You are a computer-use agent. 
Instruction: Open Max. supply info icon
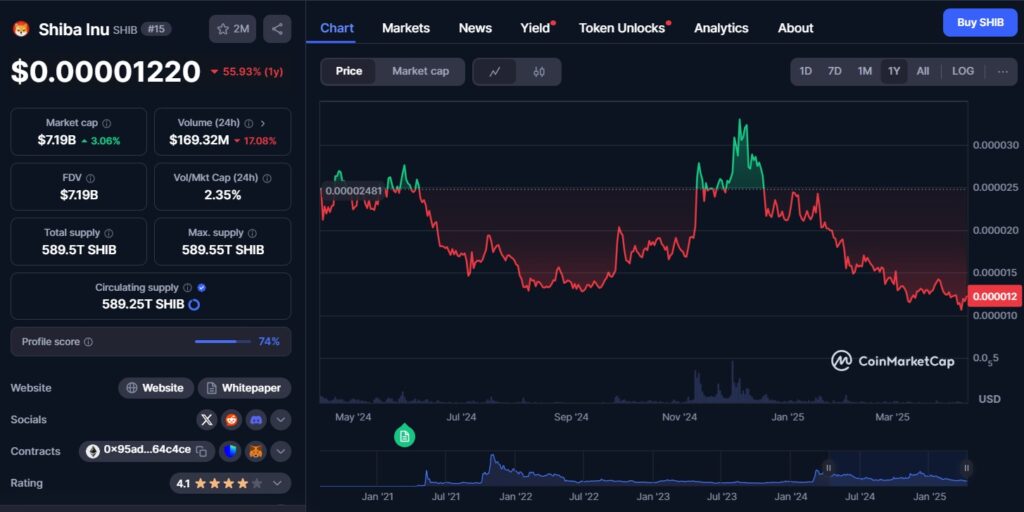[x=252, y=232]
